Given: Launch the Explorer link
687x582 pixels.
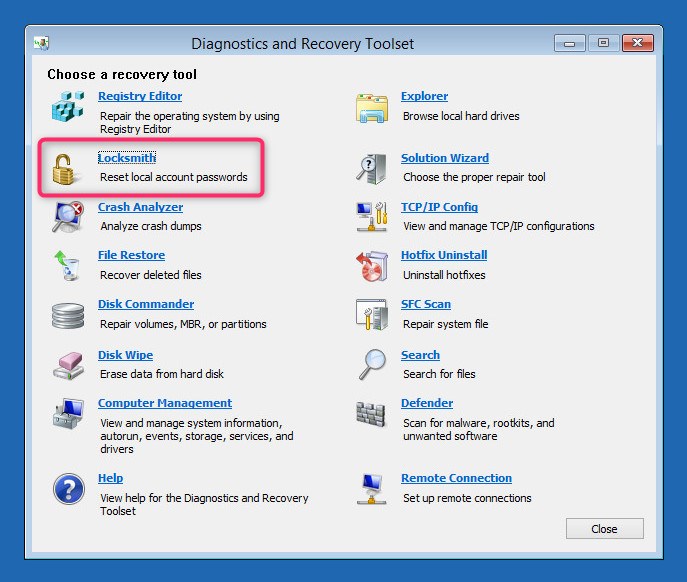Looking at the screenshot, I should pos(425,96).
